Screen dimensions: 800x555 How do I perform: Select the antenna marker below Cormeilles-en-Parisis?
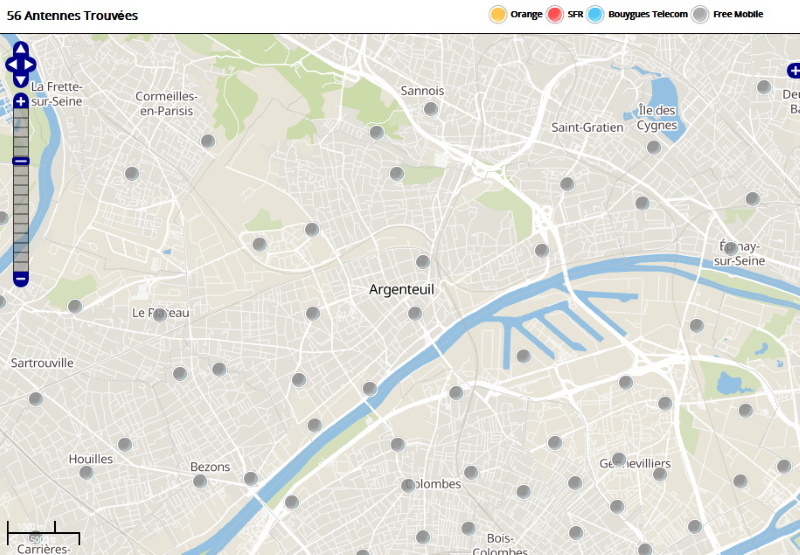(x=208, y=141)
